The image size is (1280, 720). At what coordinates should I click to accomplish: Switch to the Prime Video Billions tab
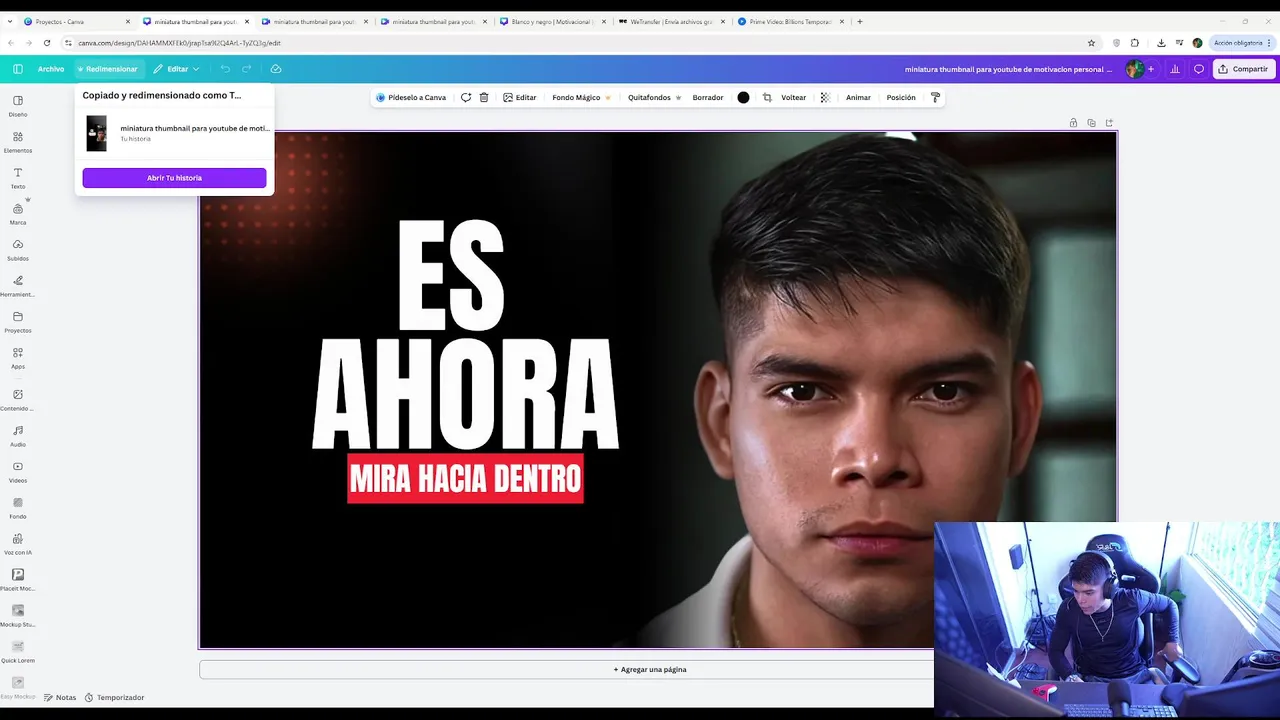tap(790, 21)
